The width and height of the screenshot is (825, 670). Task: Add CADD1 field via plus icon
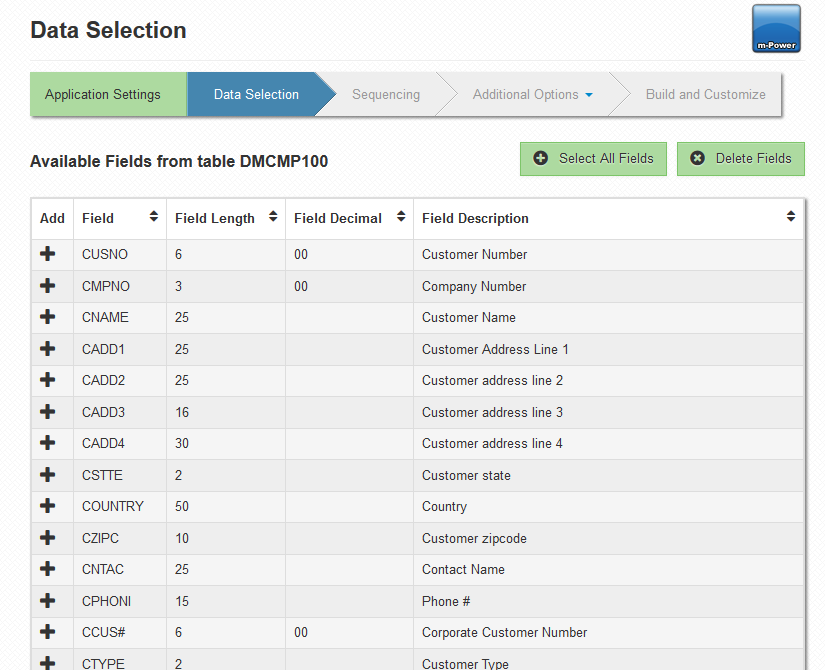coord(47,349)
